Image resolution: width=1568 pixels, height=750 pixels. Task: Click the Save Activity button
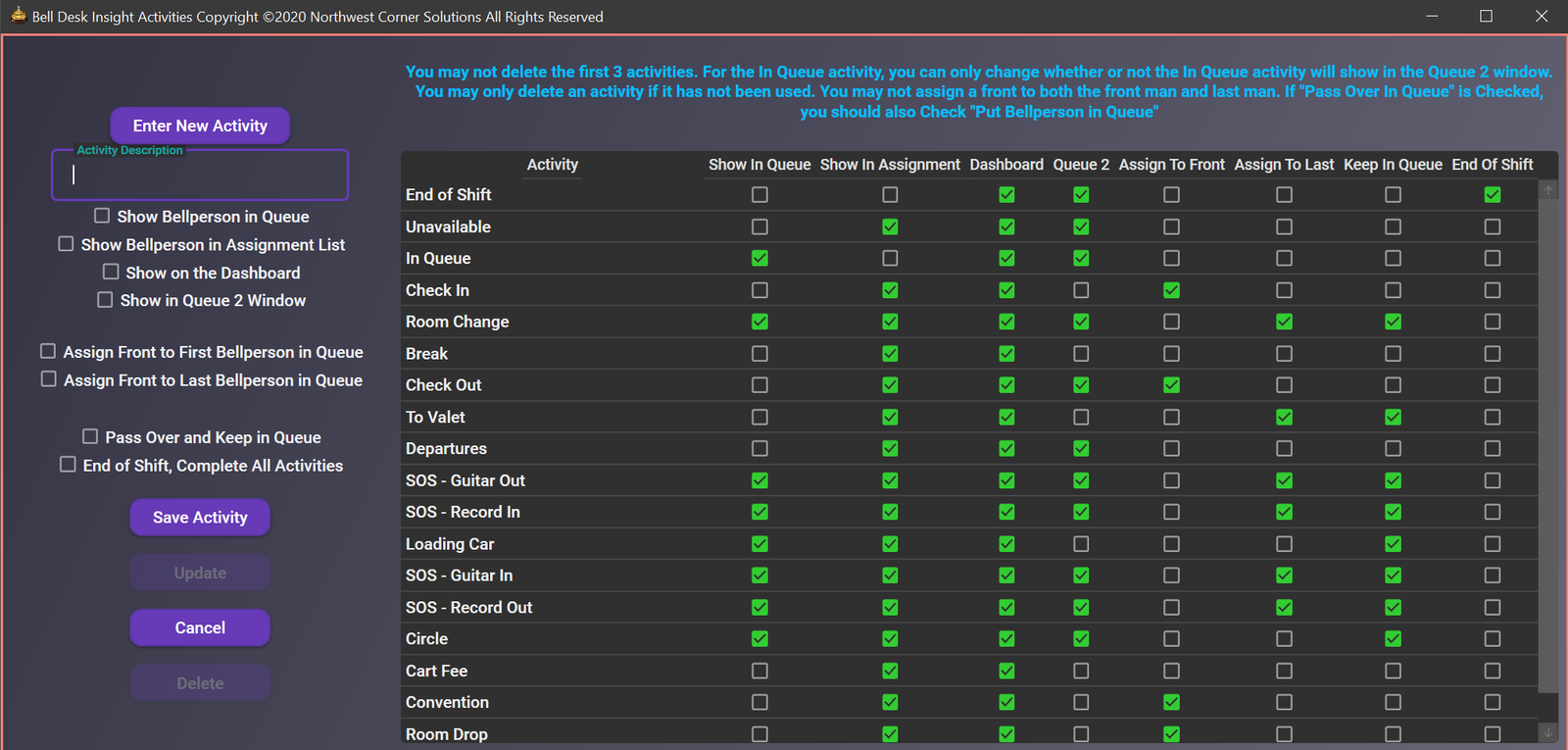coord(200,518)
